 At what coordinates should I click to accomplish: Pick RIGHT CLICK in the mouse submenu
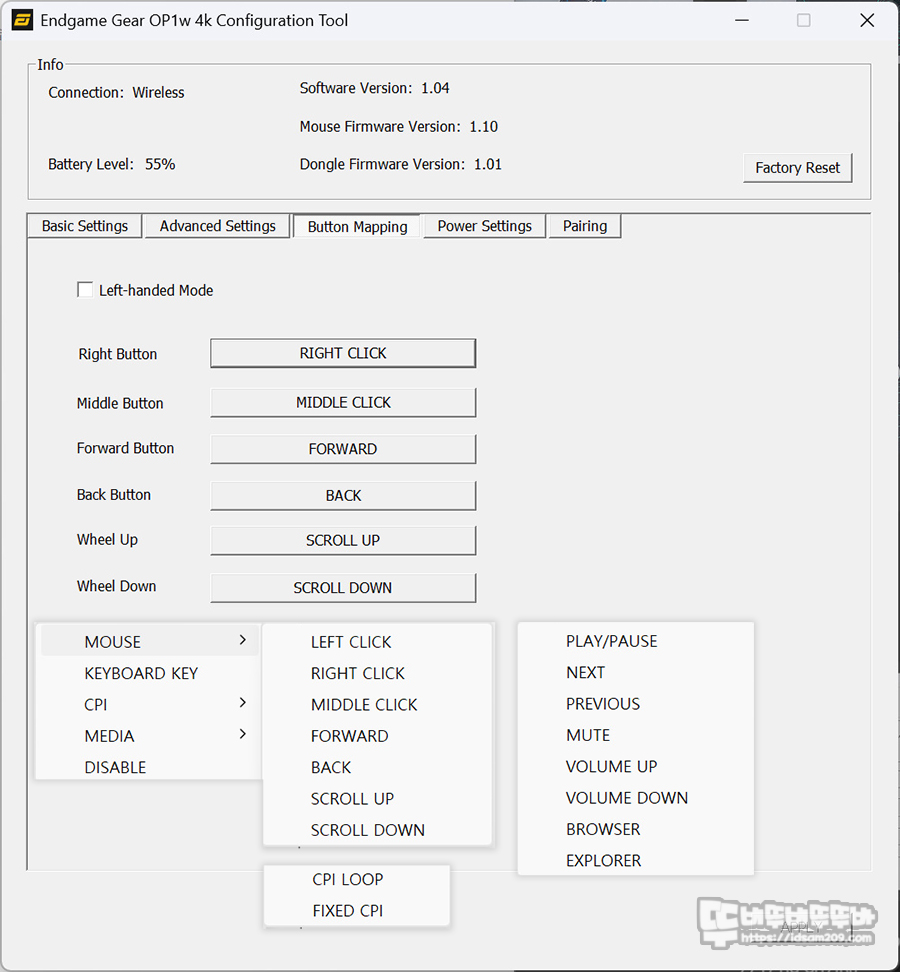click(377, 673)
